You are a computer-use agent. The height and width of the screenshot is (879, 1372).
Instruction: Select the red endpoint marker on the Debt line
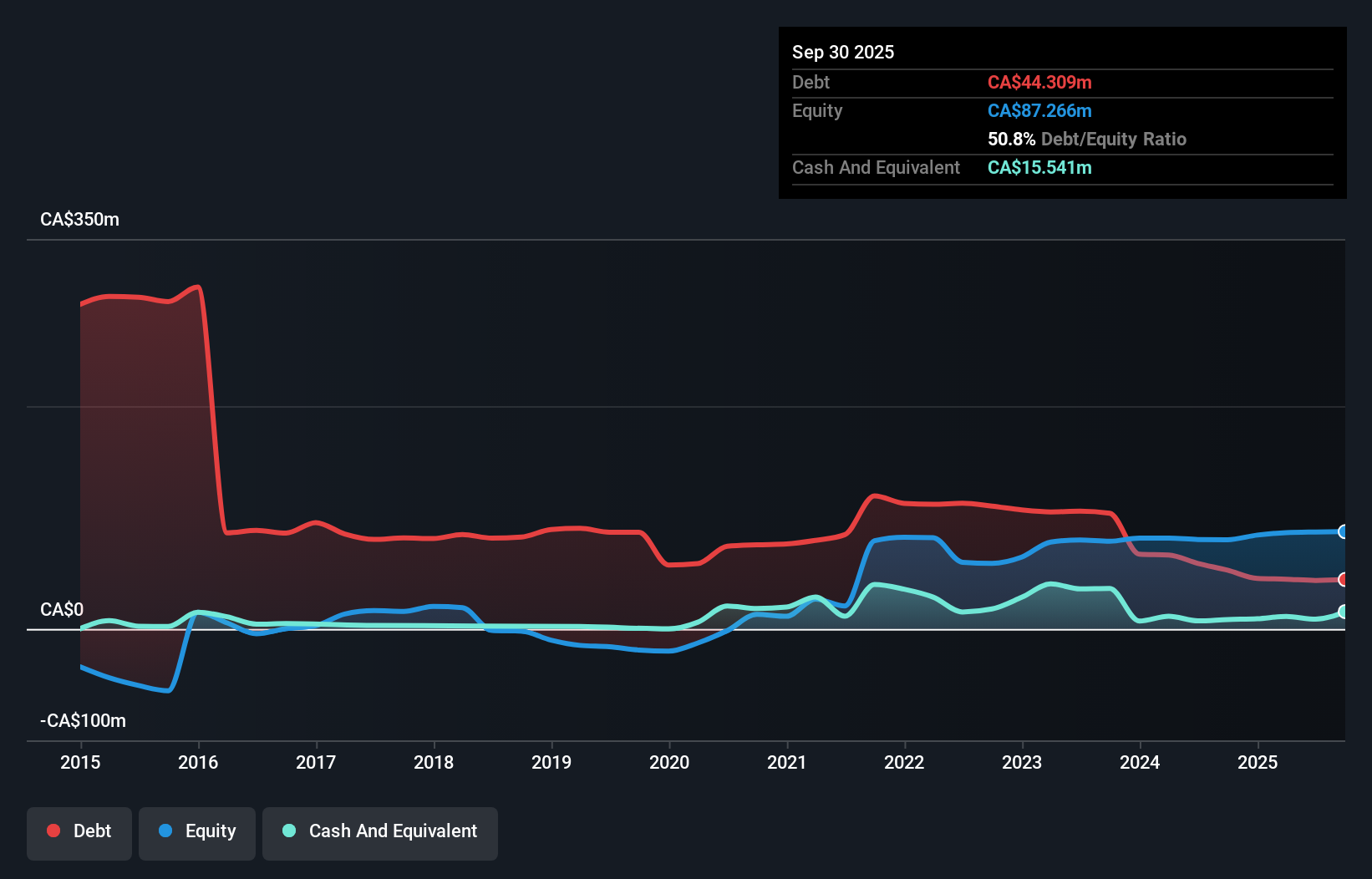1344,578
